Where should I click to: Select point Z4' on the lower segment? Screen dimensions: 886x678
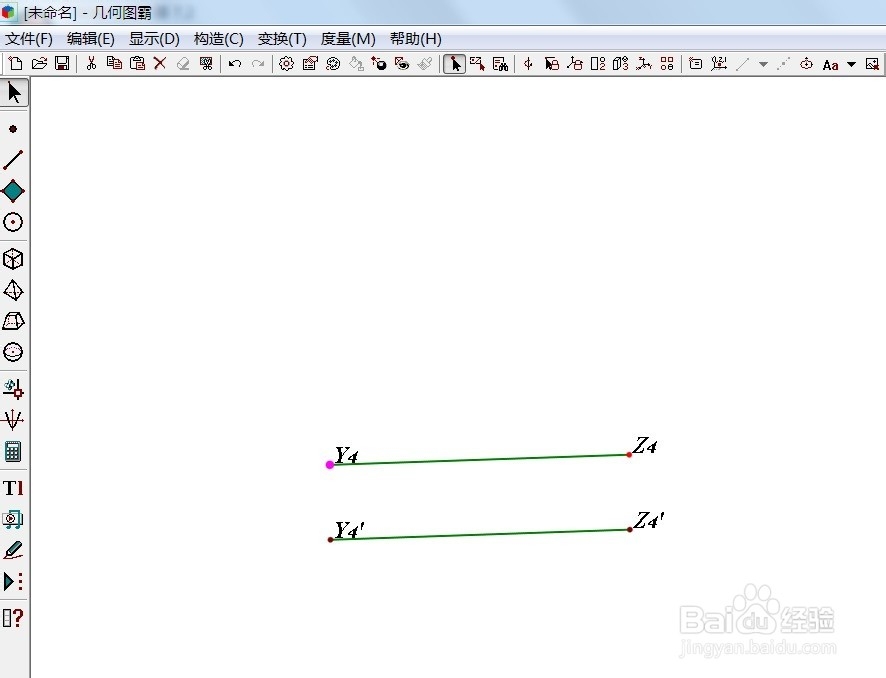coord(629,529)
